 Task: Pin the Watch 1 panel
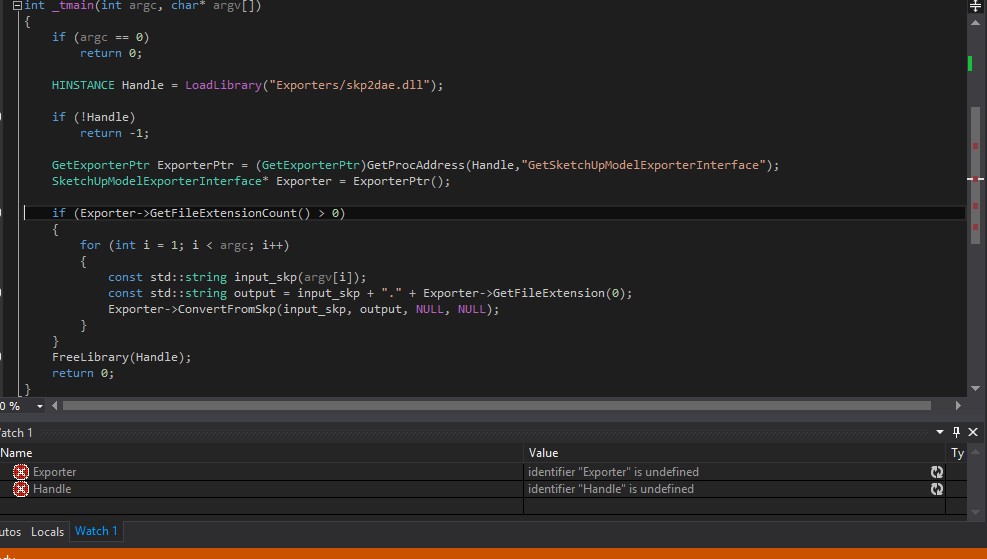coord(956,432)
